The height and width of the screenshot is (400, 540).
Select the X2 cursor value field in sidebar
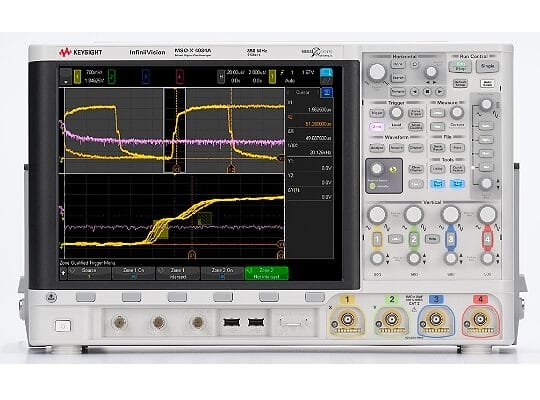click(310, 121)
